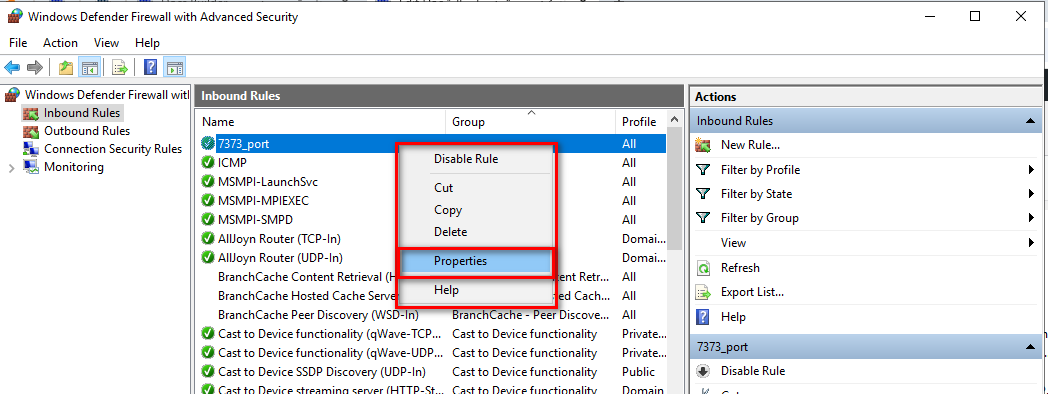Choose Copy from the context menu
Screen dimensions: 1048x394
pos(475,210)
